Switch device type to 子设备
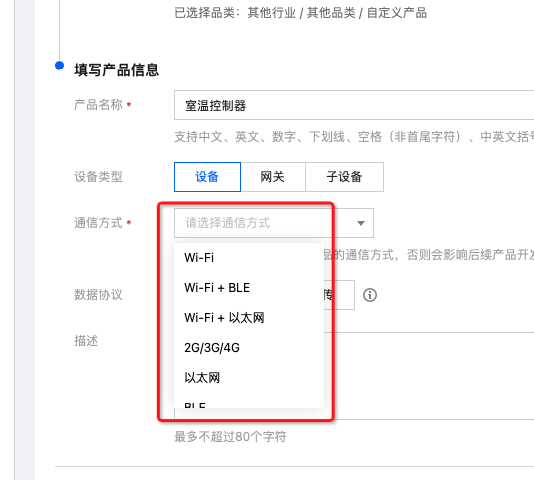This screenshot has width=534, height=480. 344,177
